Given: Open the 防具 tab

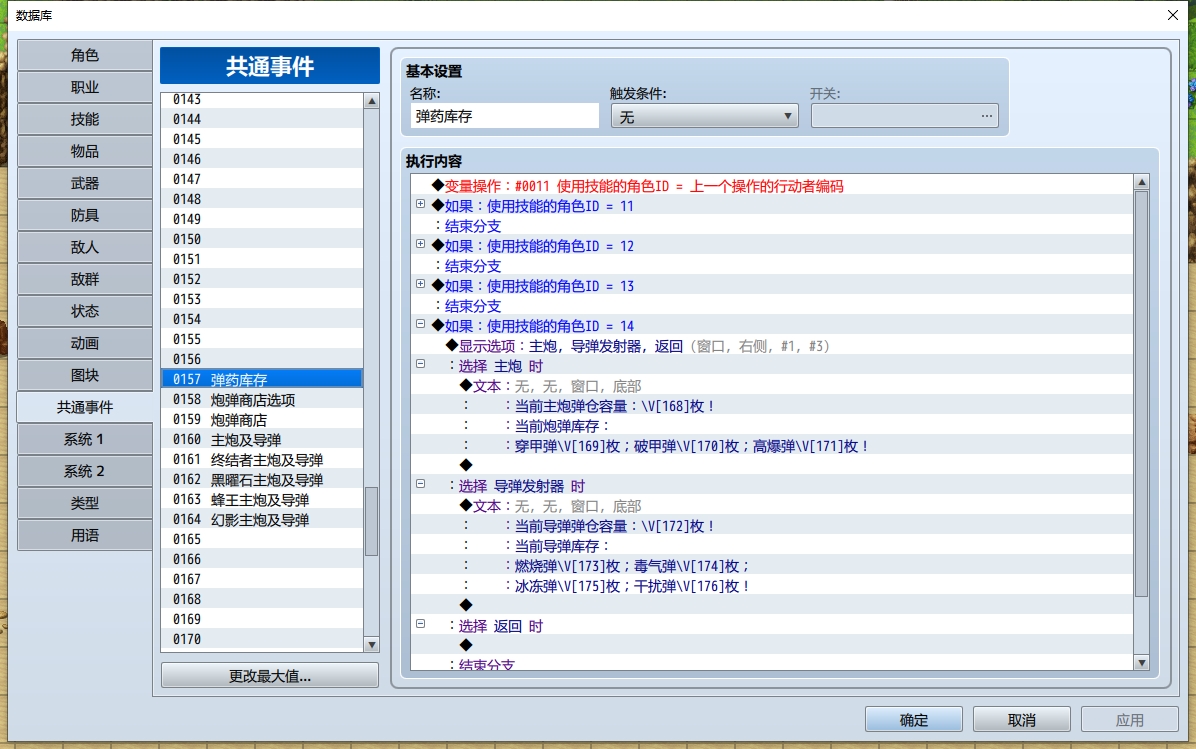Looking at the screenshot, I should (x=85, y=216).
